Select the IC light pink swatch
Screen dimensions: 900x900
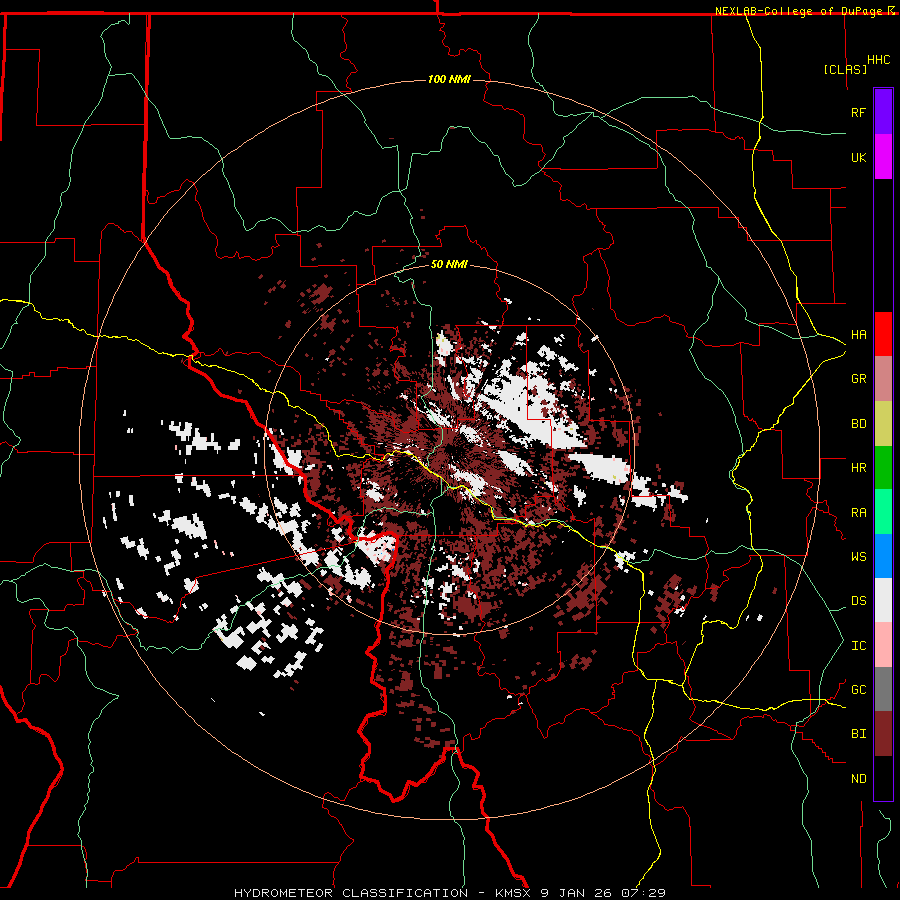tap(883, 645)
